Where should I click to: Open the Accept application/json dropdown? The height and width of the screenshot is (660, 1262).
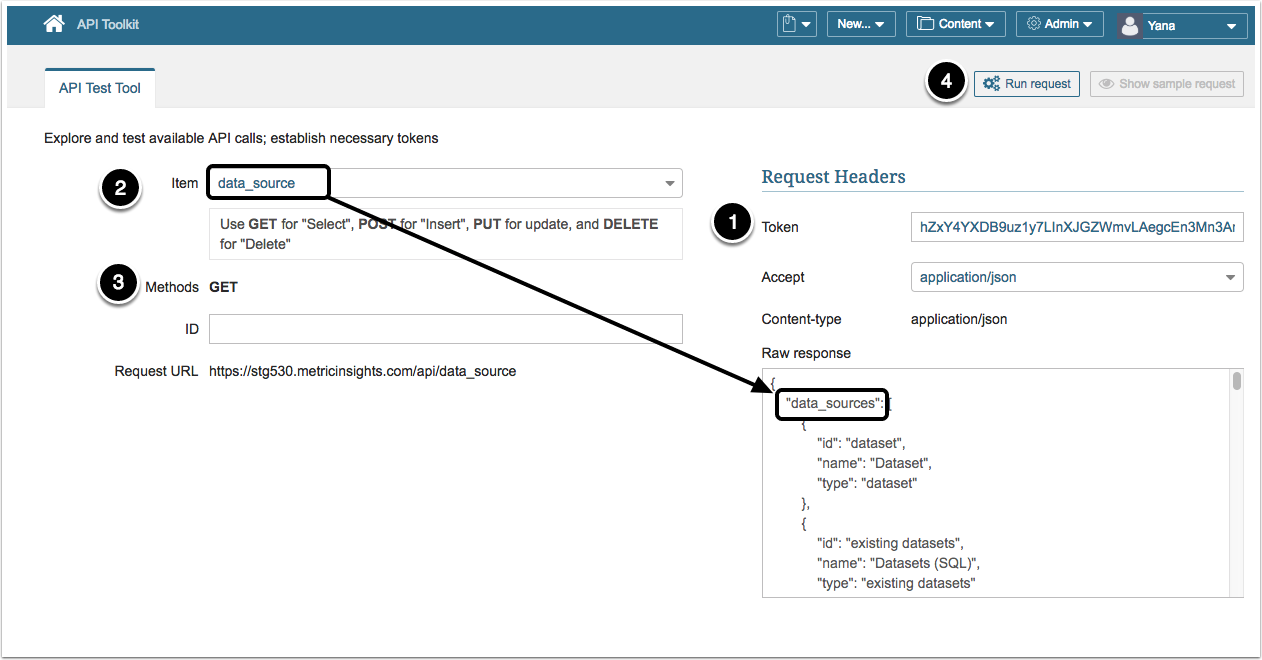tap(1076, 277)
